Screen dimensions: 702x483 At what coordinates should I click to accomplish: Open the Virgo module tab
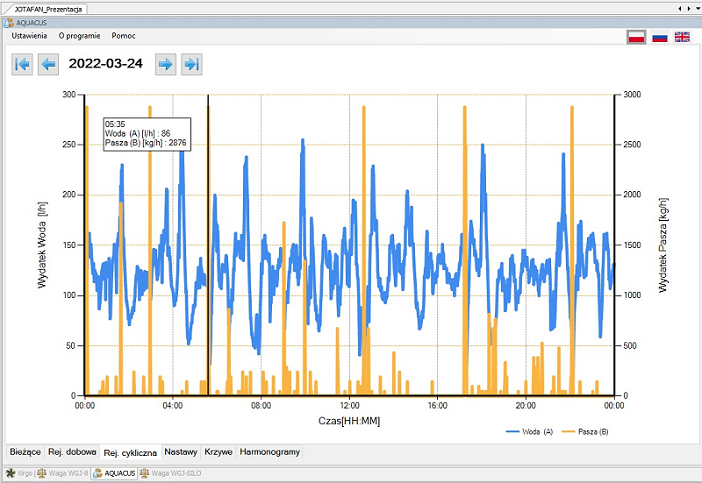tap(20, 473)
